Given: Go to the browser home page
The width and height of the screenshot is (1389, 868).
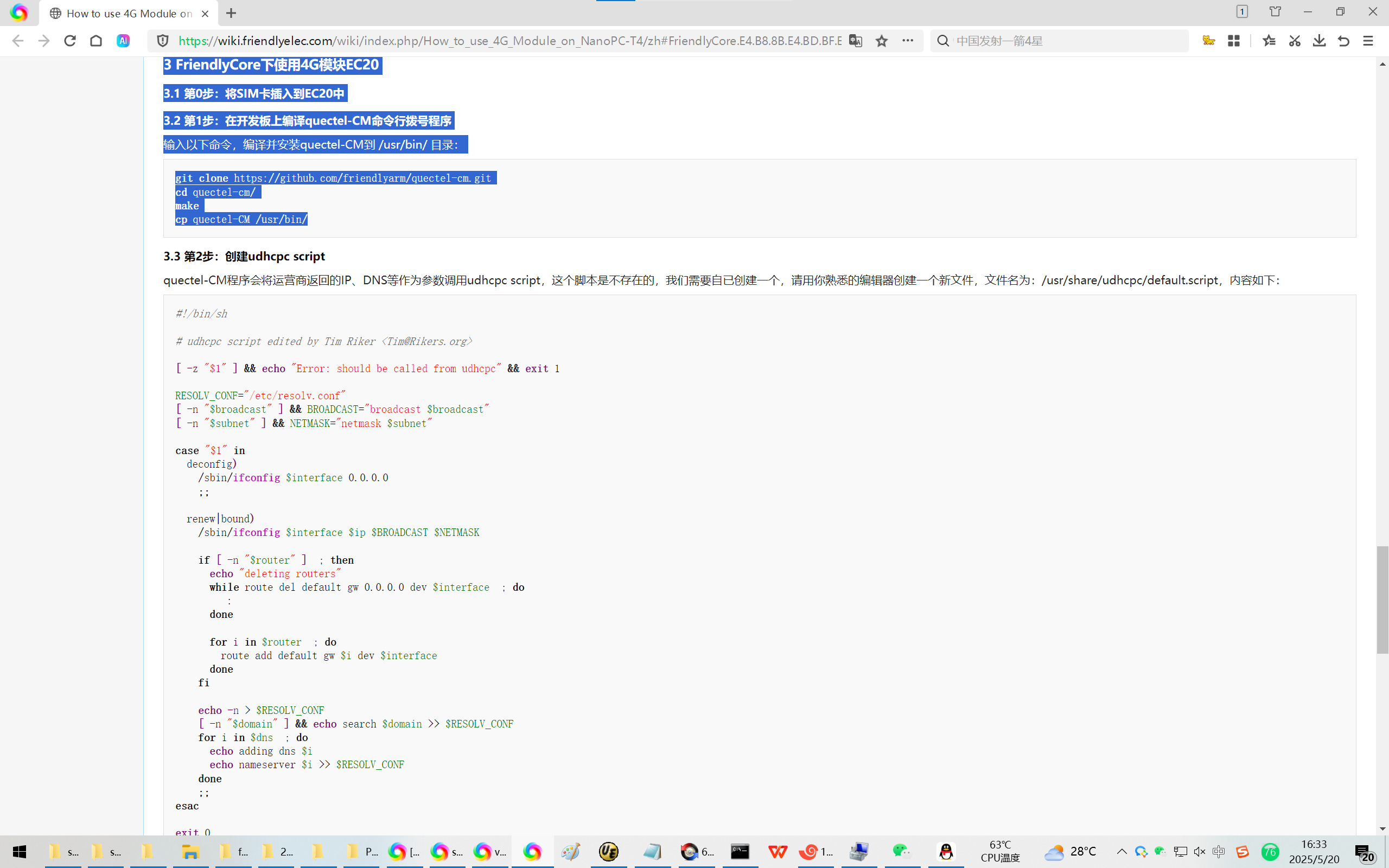Looking at the screenshot, I should 97,41.
